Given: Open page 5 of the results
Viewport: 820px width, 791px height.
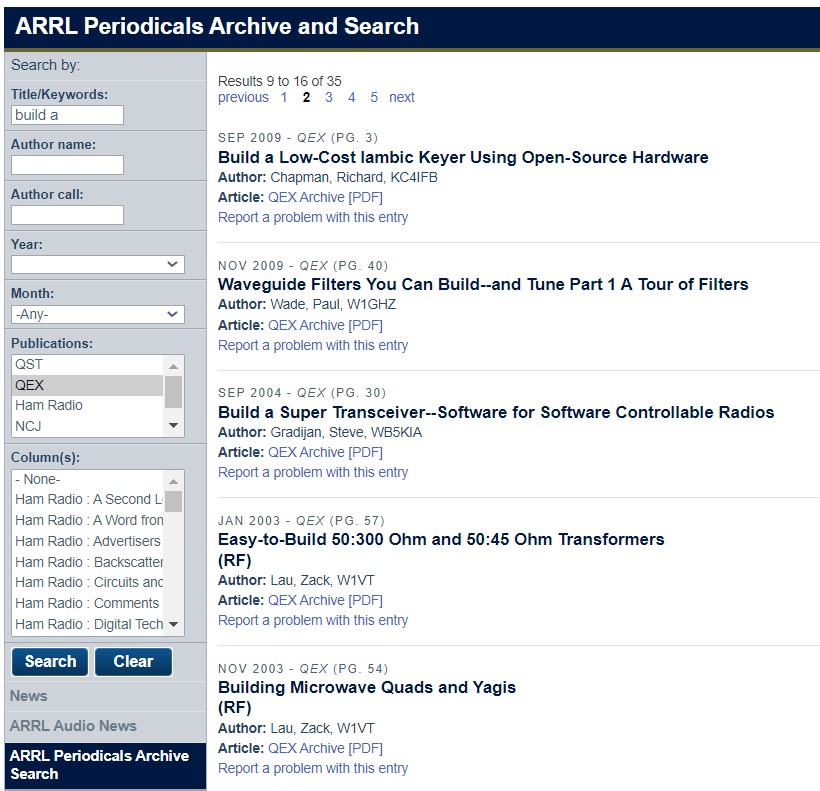Looking at the screenshot, I should coord(373,97).
